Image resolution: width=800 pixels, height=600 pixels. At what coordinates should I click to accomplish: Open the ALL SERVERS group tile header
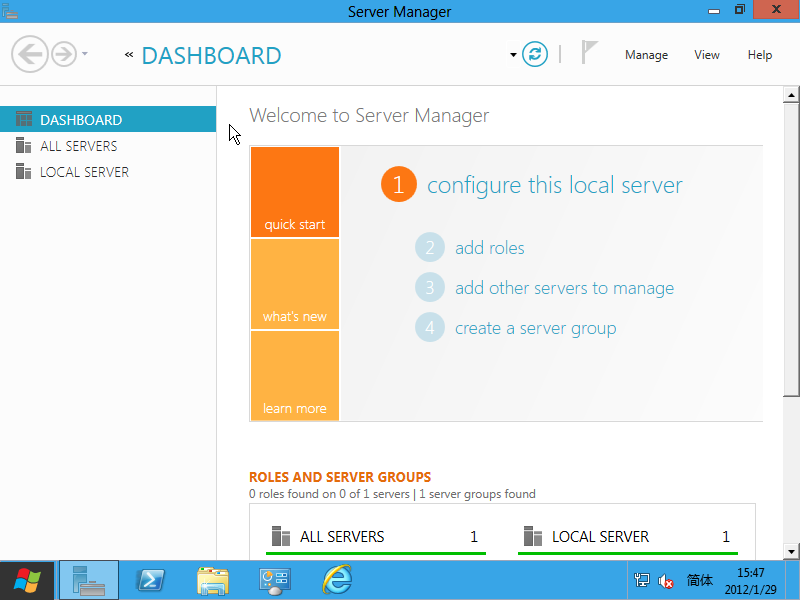pyautogui.click(x=376, y=537)
